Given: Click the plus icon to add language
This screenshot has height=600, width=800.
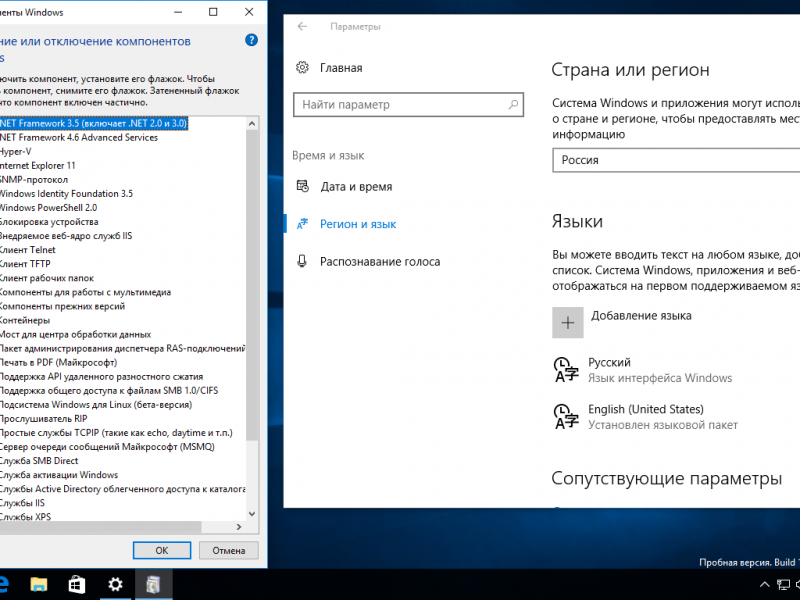Looking at the screenshot, I should pos(567,322).
